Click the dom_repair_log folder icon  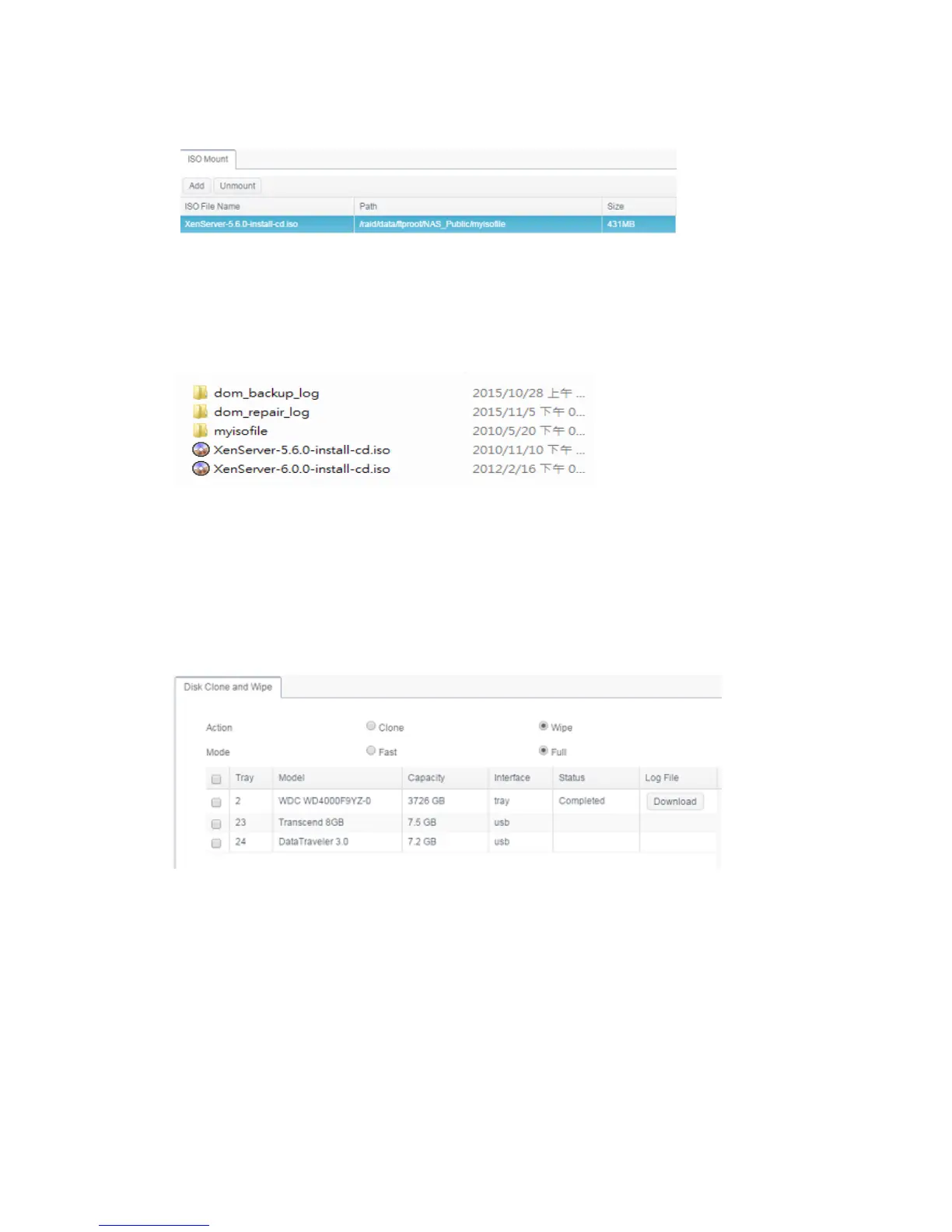[x=201, y=411]
